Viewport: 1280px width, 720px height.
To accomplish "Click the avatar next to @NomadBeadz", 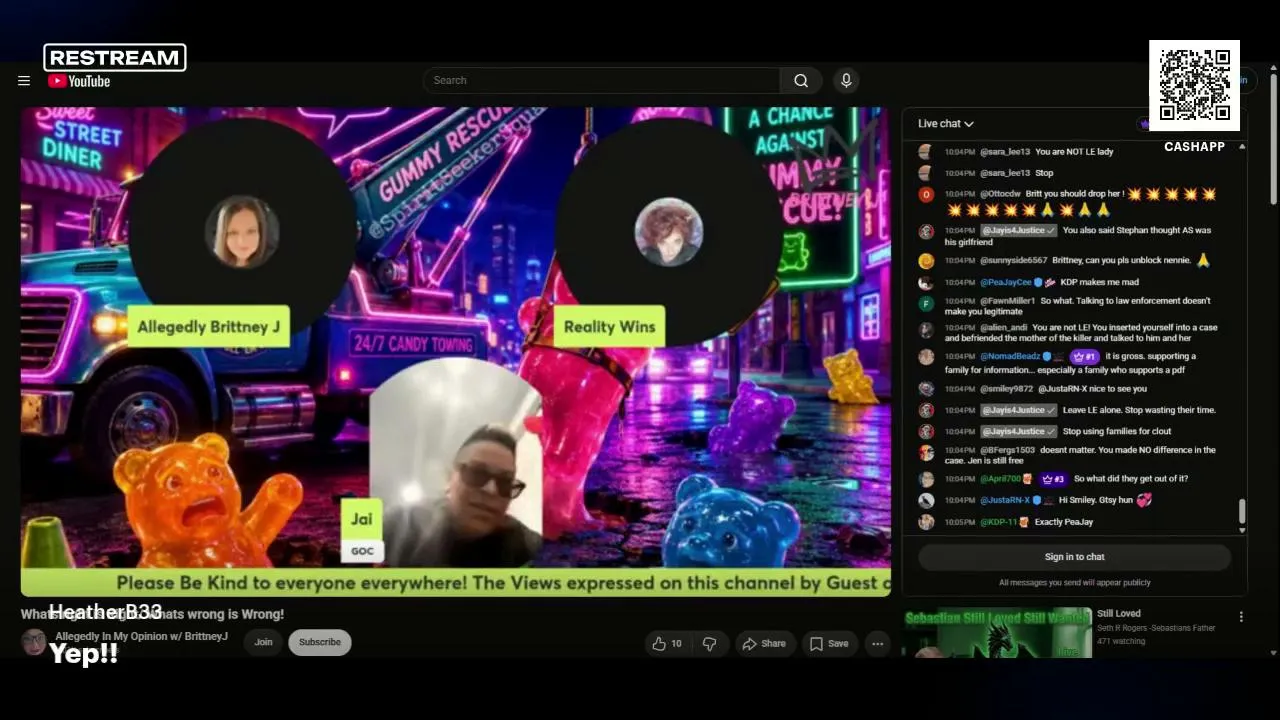I will coord(926,357).
